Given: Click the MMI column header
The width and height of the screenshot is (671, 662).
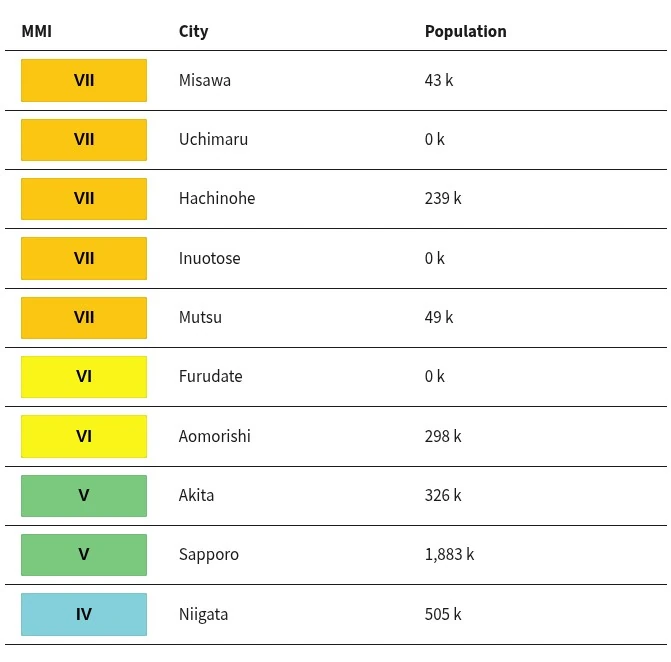Looking at the screenshot, I should coord(37,31).
